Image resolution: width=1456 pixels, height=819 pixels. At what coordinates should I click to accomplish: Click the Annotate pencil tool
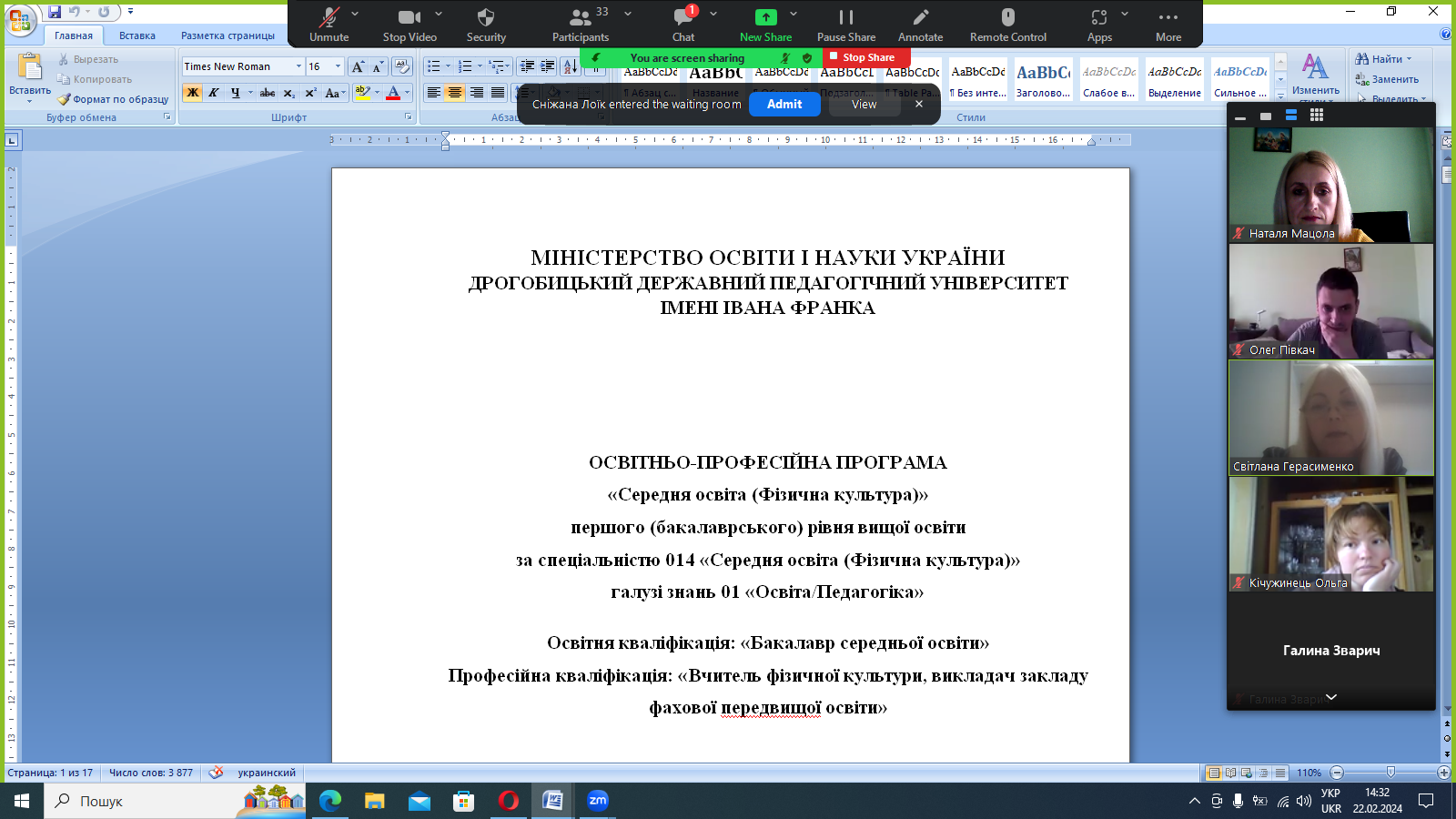pyautogui.click(x=920, y=25)
